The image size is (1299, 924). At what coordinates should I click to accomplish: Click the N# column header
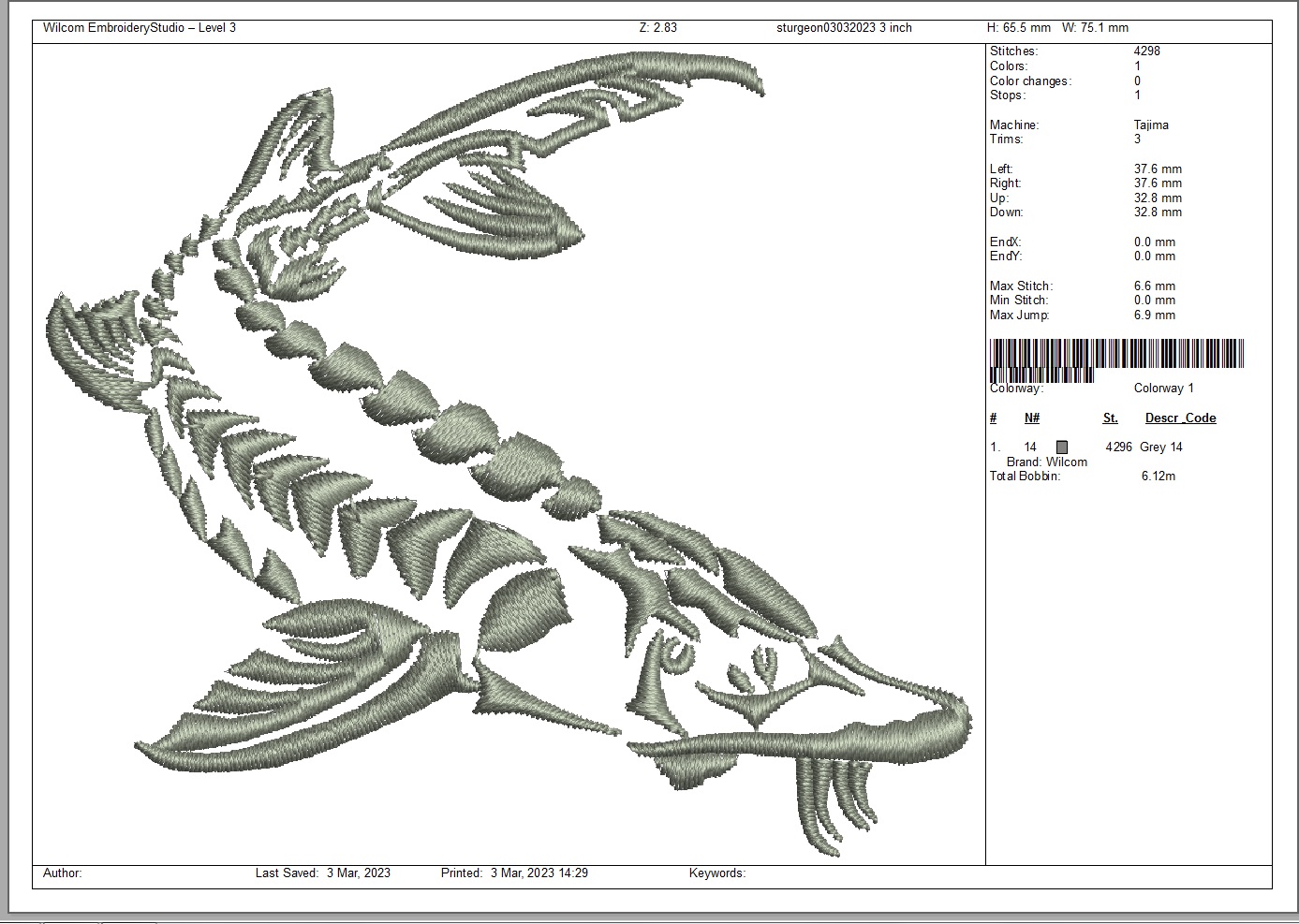pos(1031,418)
